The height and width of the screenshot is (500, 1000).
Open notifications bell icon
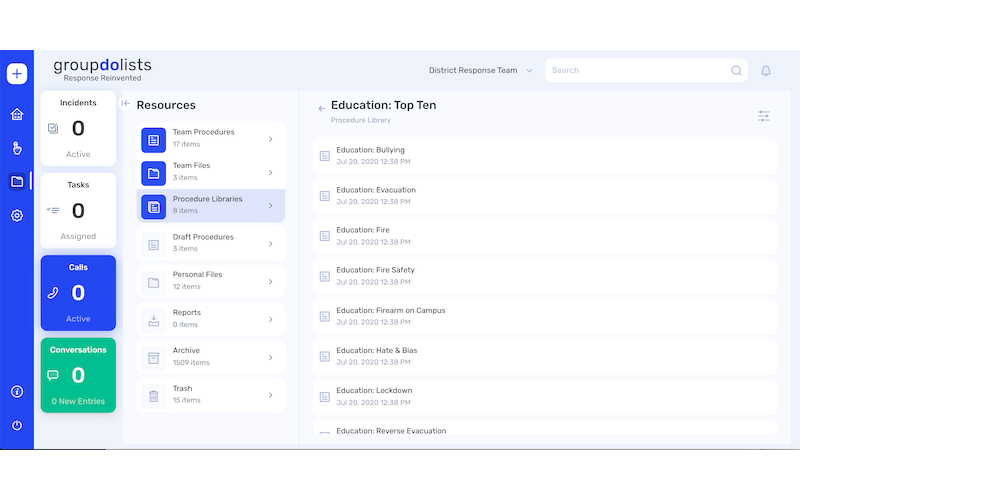(x=766, y=71)
